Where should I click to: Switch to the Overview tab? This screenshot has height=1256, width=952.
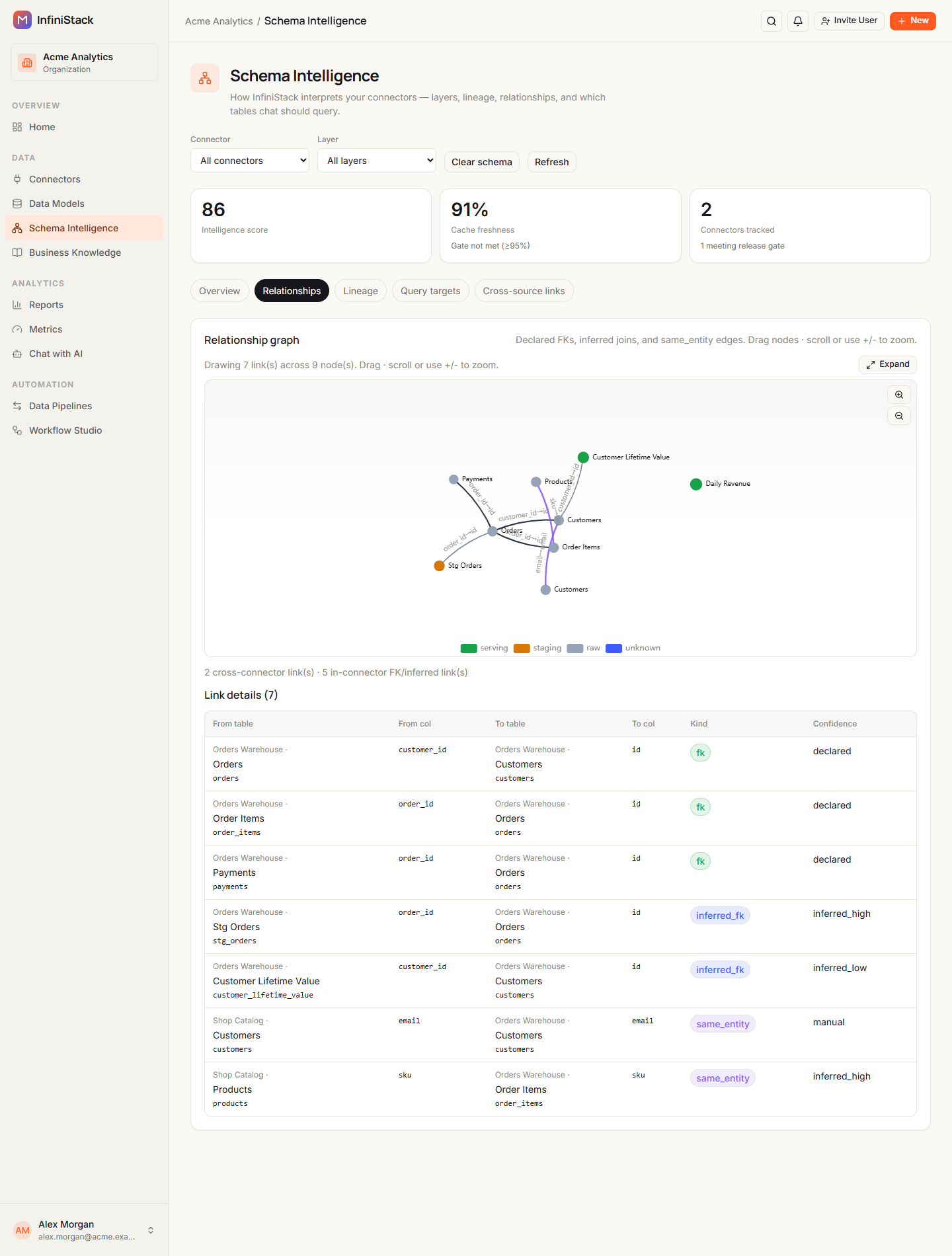(x=219, y=291)
